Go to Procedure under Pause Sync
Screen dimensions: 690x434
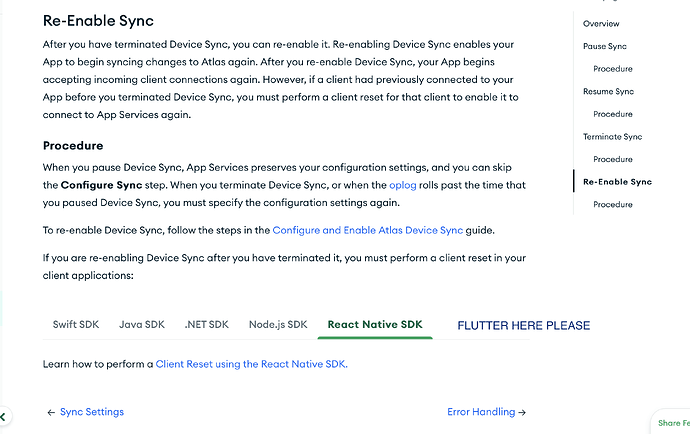click(x=612, y=69)
